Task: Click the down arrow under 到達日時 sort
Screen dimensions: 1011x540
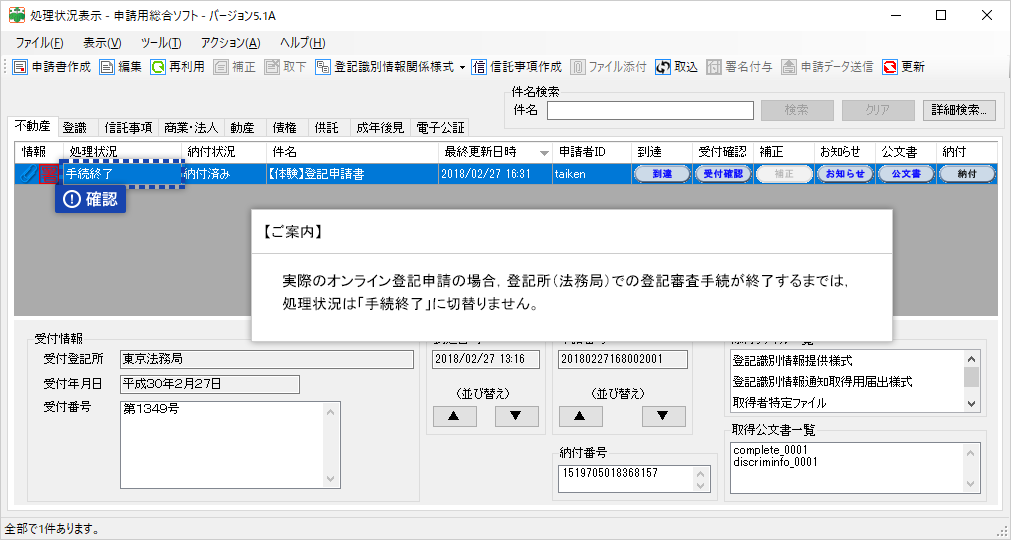Action: tap(516, 416)
